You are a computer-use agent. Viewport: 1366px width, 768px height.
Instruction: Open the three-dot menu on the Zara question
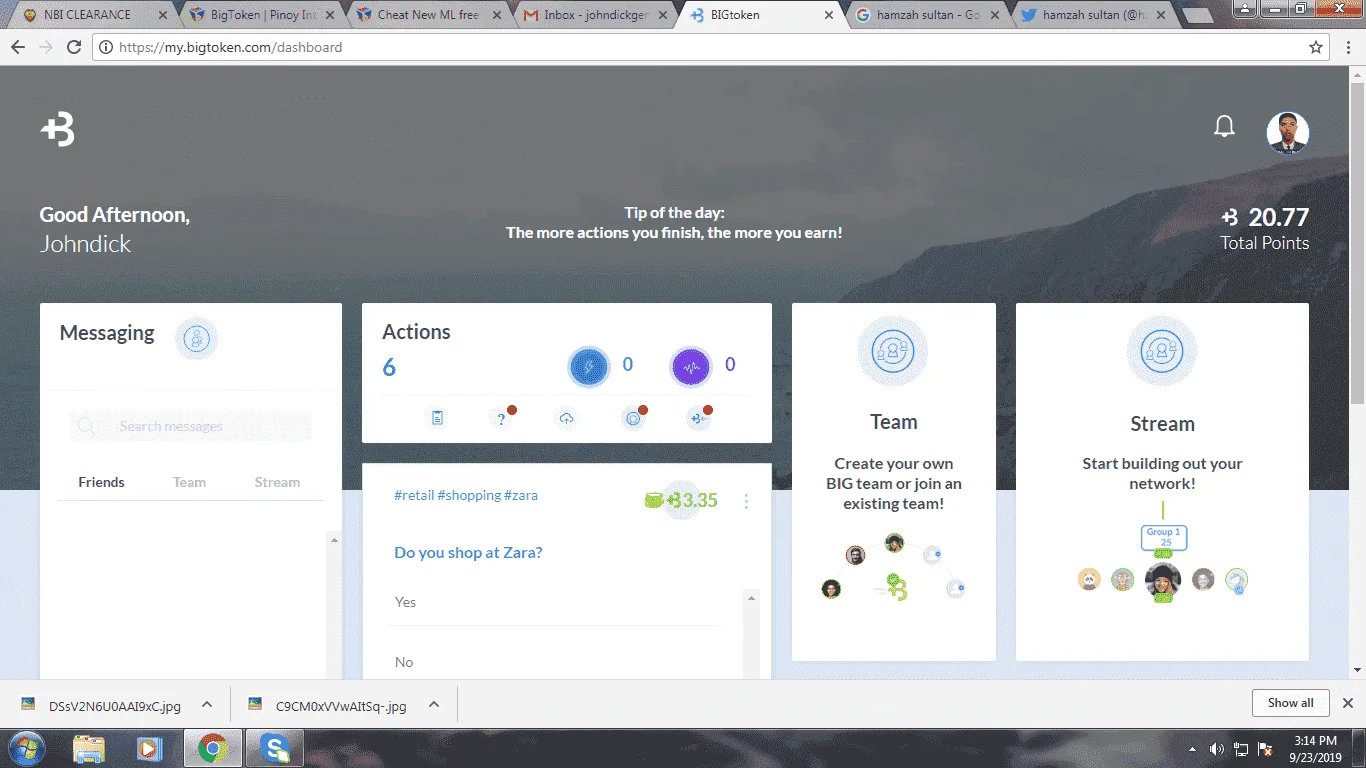pos(746,502)
